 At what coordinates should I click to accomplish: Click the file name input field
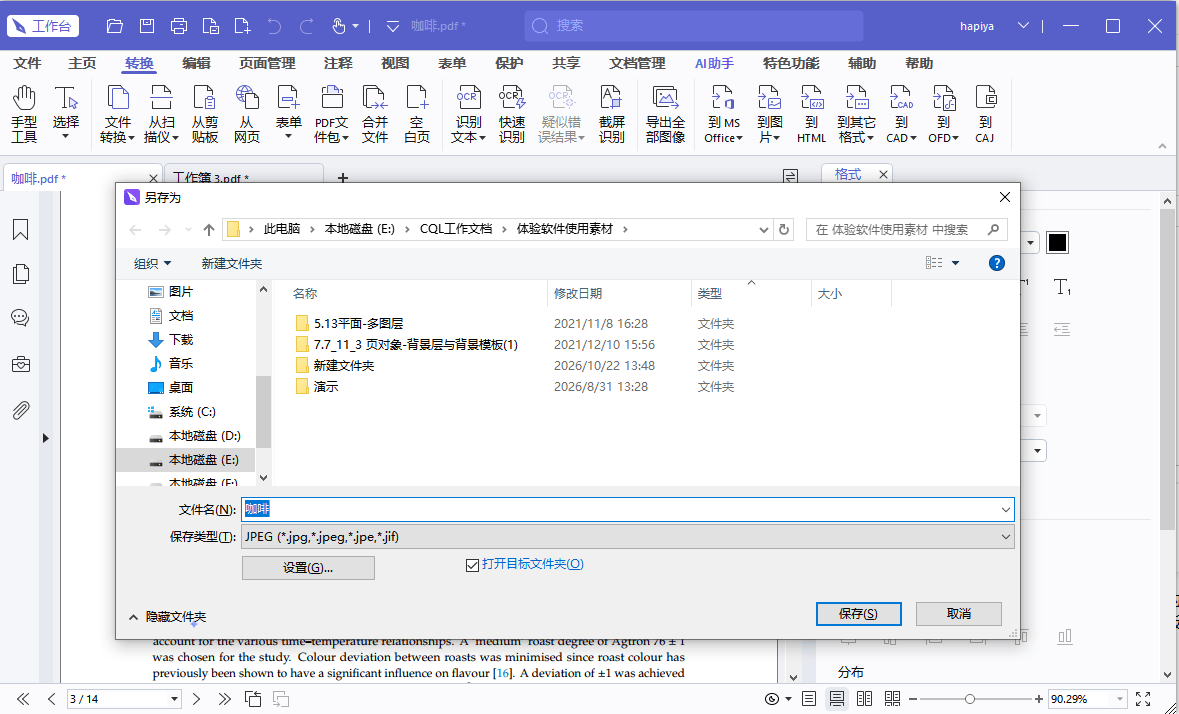coord(627,510)
